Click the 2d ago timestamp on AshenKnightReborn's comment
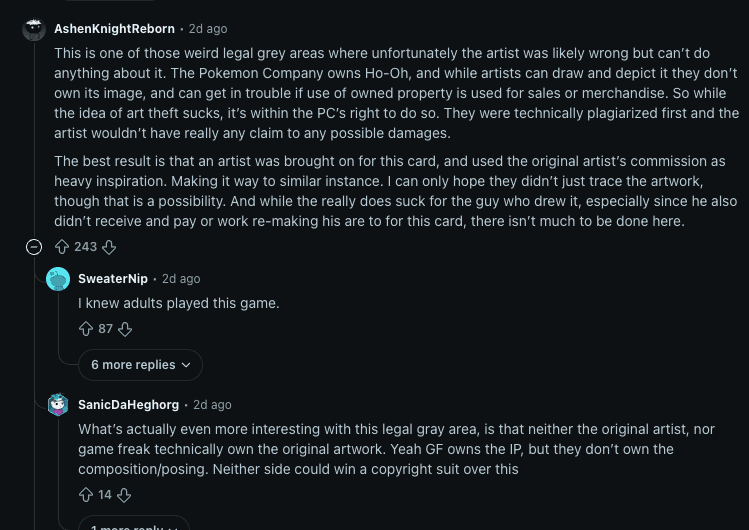Viewport: 749px width, 530px height. coord(207,29)
